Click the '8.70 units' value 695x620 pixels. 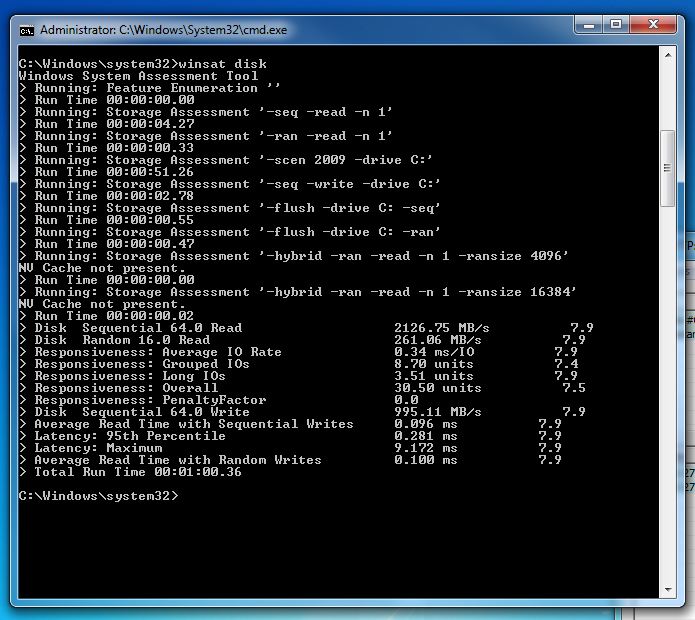[434, 363]
